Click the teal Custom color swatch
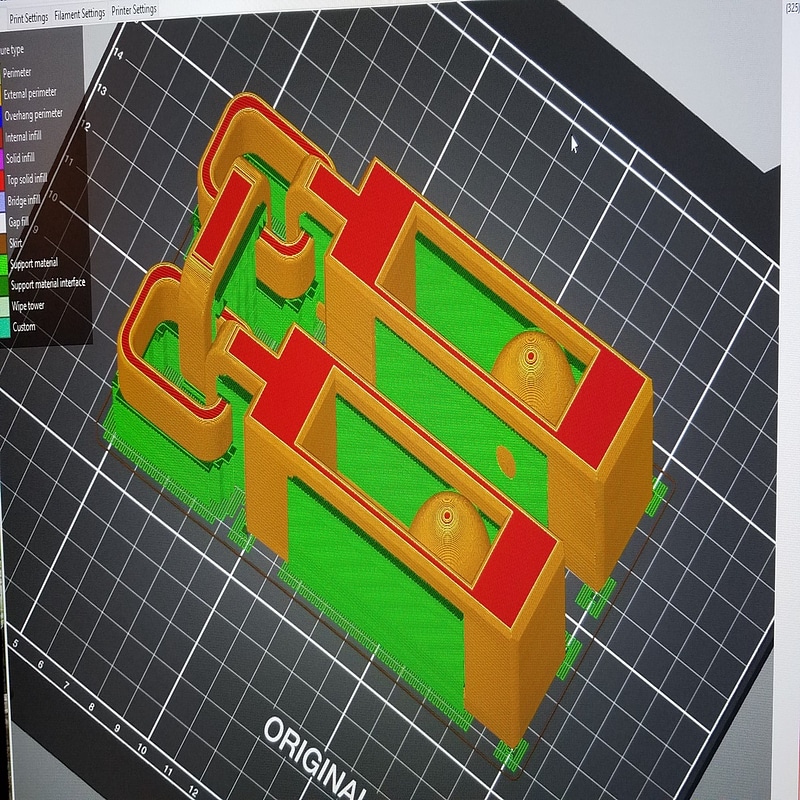This screenshot has width=800, height=800. (x=5, y=329)
